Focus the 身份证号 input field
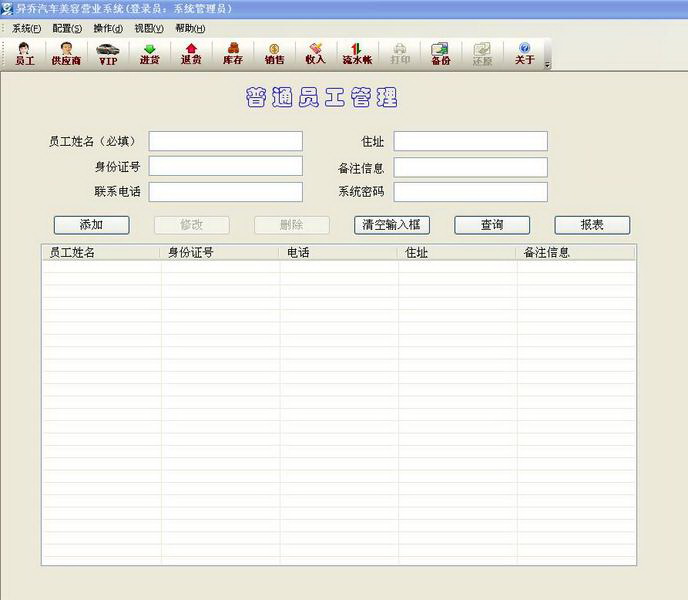688x600 pixels. pos(226,166)
